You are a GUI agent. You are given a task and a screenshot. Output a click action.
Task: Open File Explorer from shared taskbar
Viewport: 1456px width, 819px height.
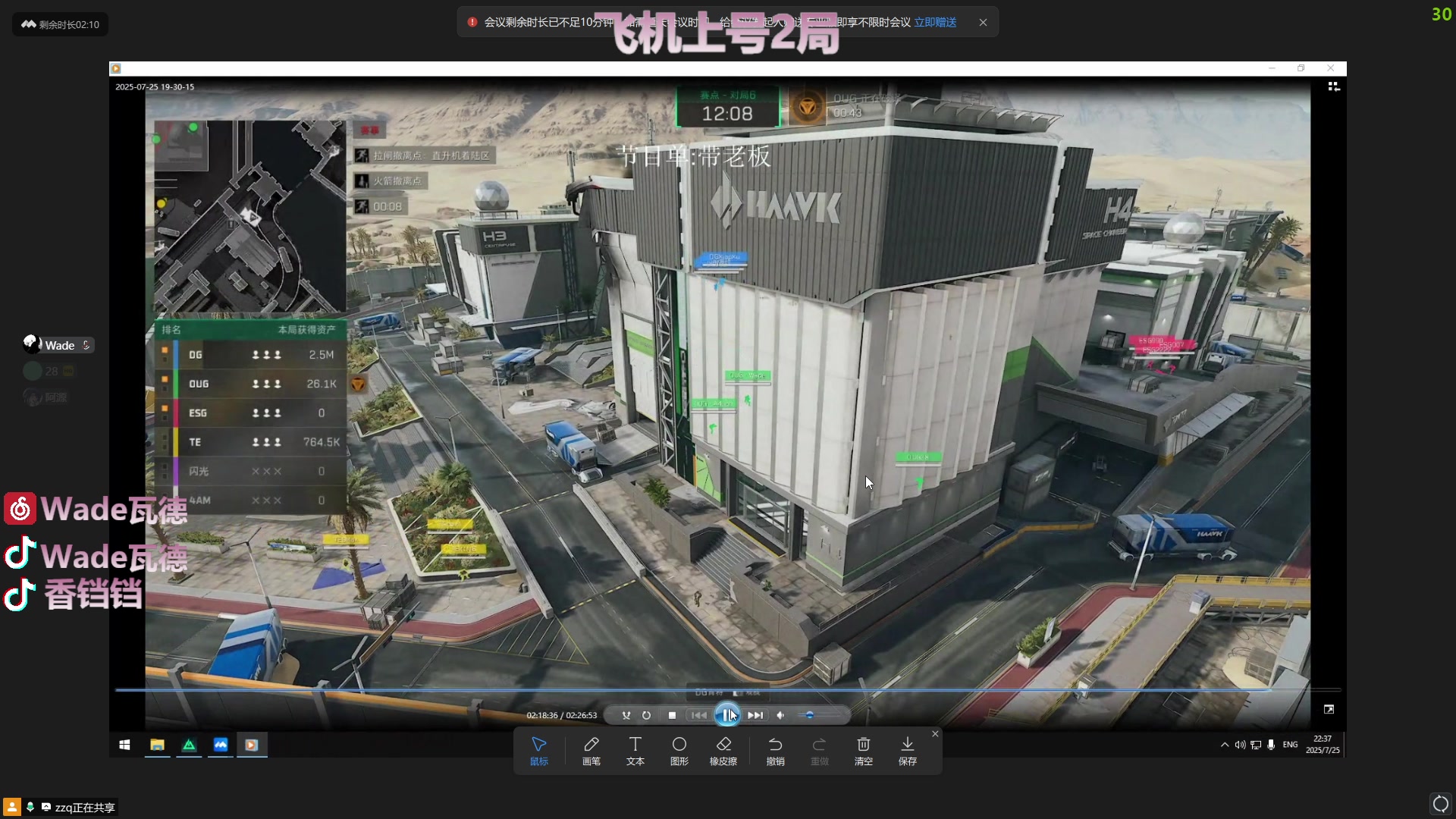[157, 745]
